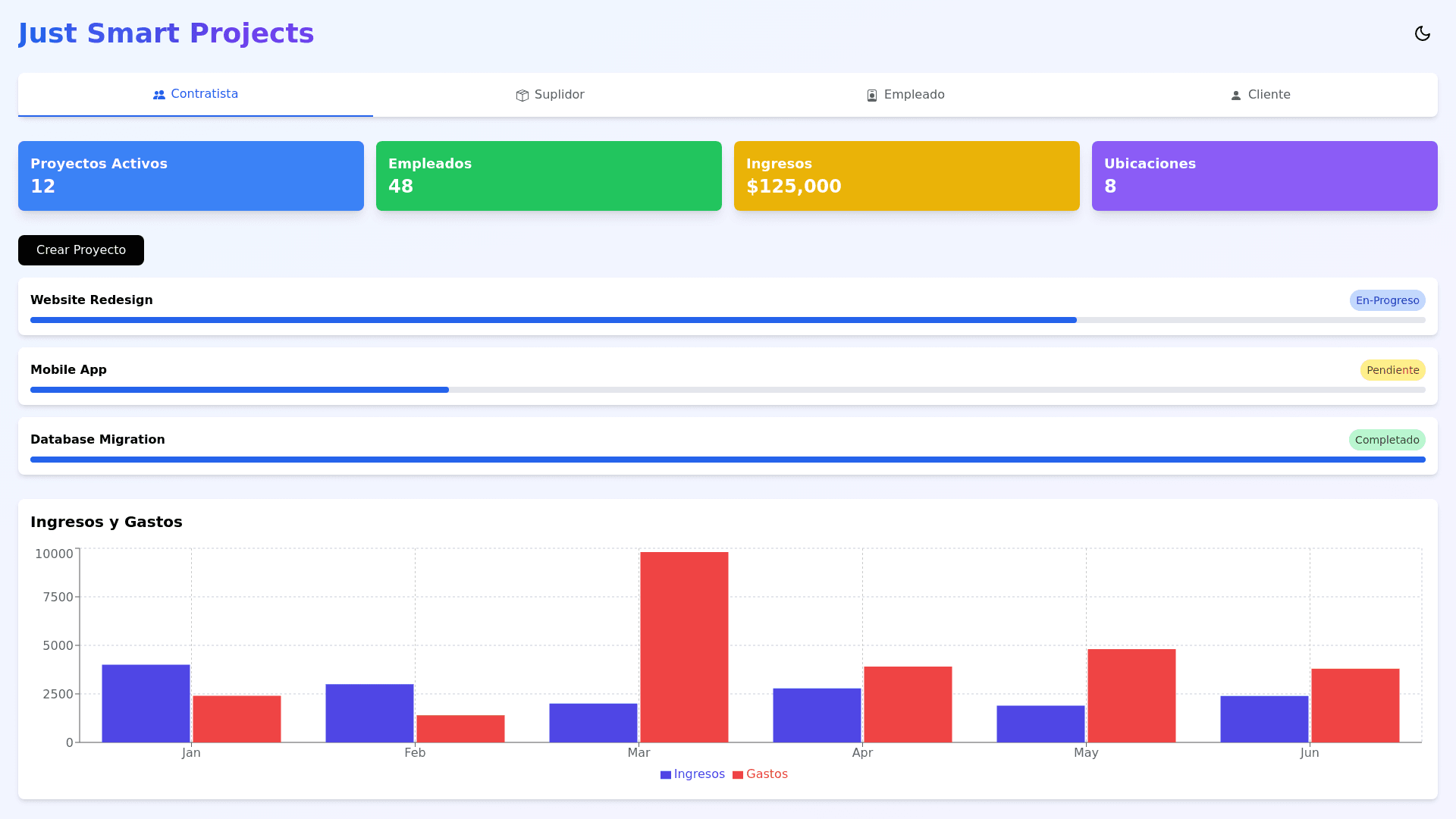This screenshot has width=1456, height=819.
Task: Click the Cliente person icon
Action: click(1236, 96)
